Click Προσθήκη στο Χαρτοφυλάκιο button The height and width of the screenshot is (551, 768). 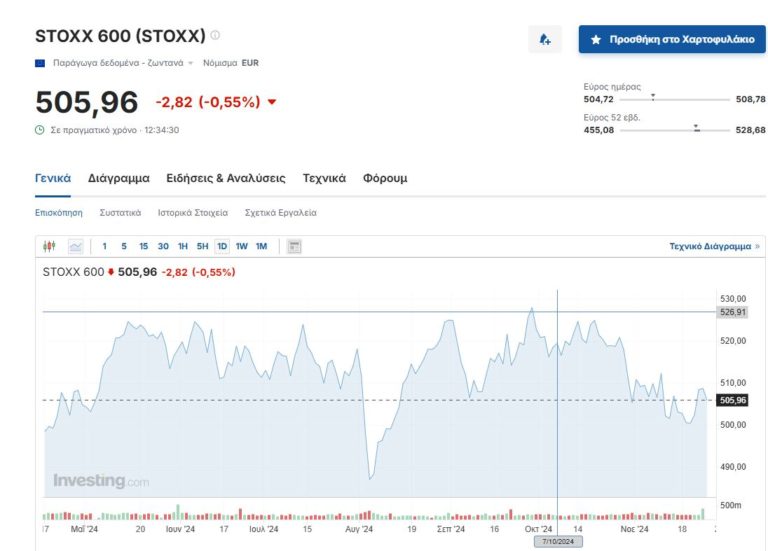click(671, 40)
